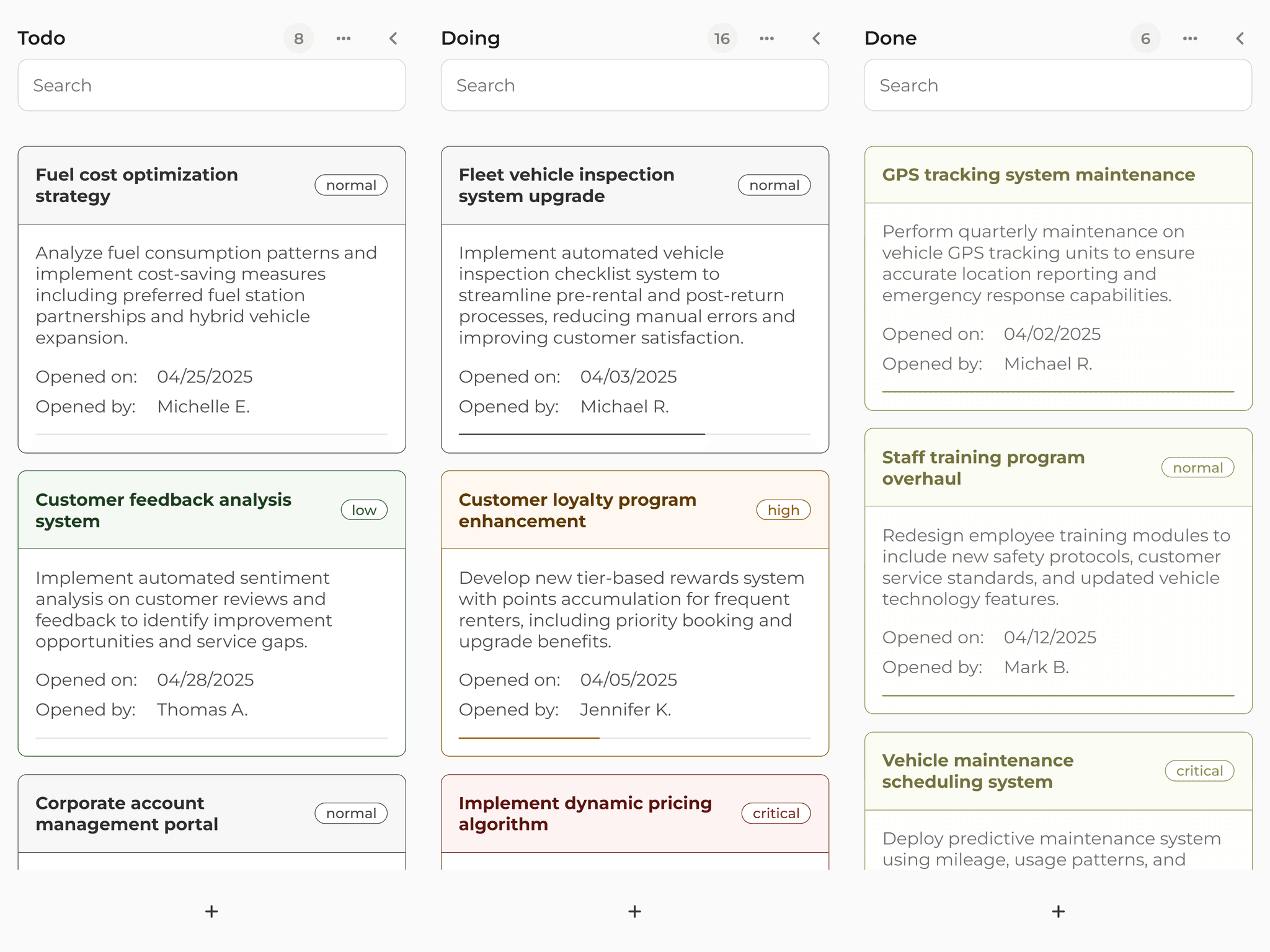
Task: Open the Todo column options menu
Action: (x=344, y=38)
